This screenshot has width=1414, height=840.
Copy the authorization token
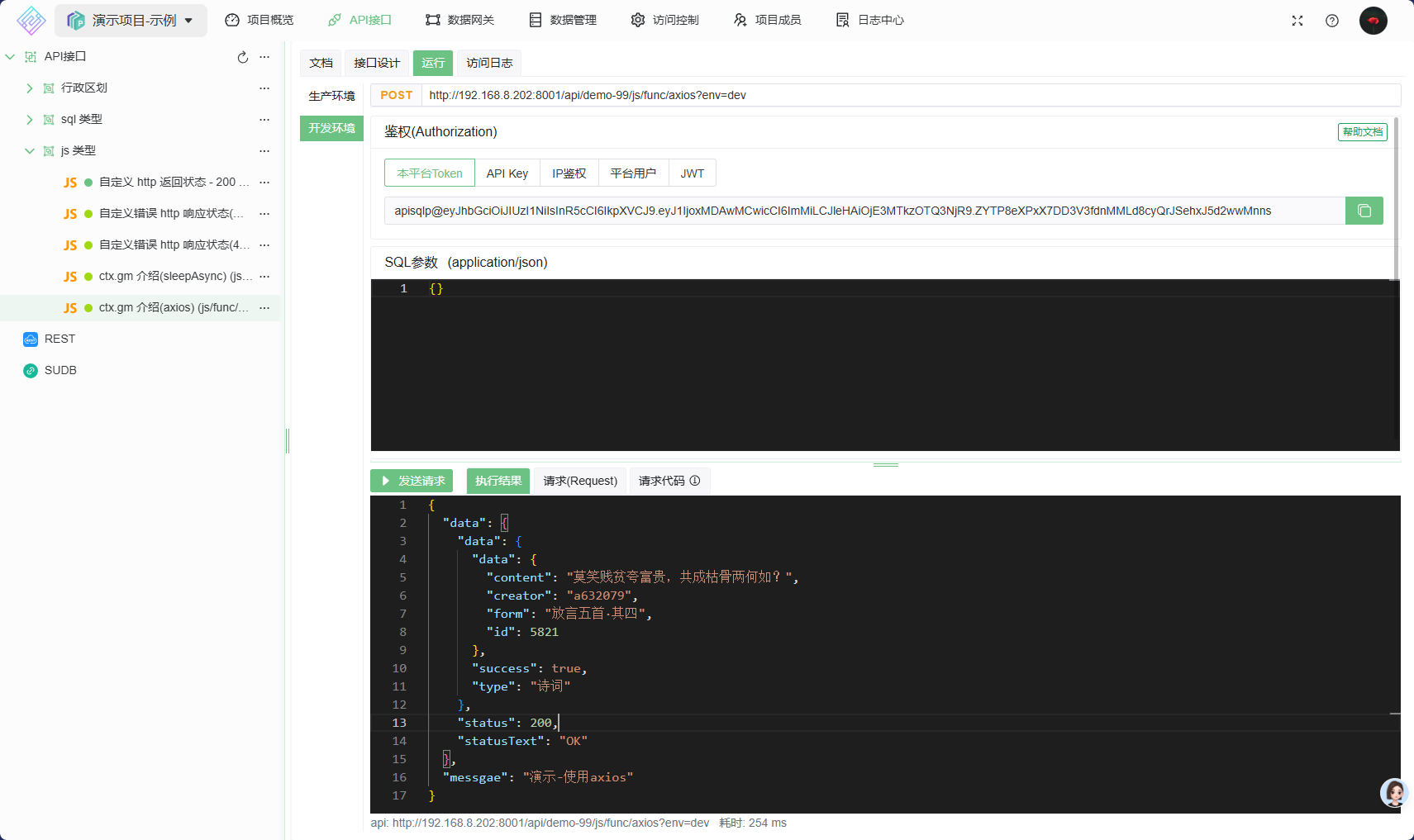(x=1364, y=211)
